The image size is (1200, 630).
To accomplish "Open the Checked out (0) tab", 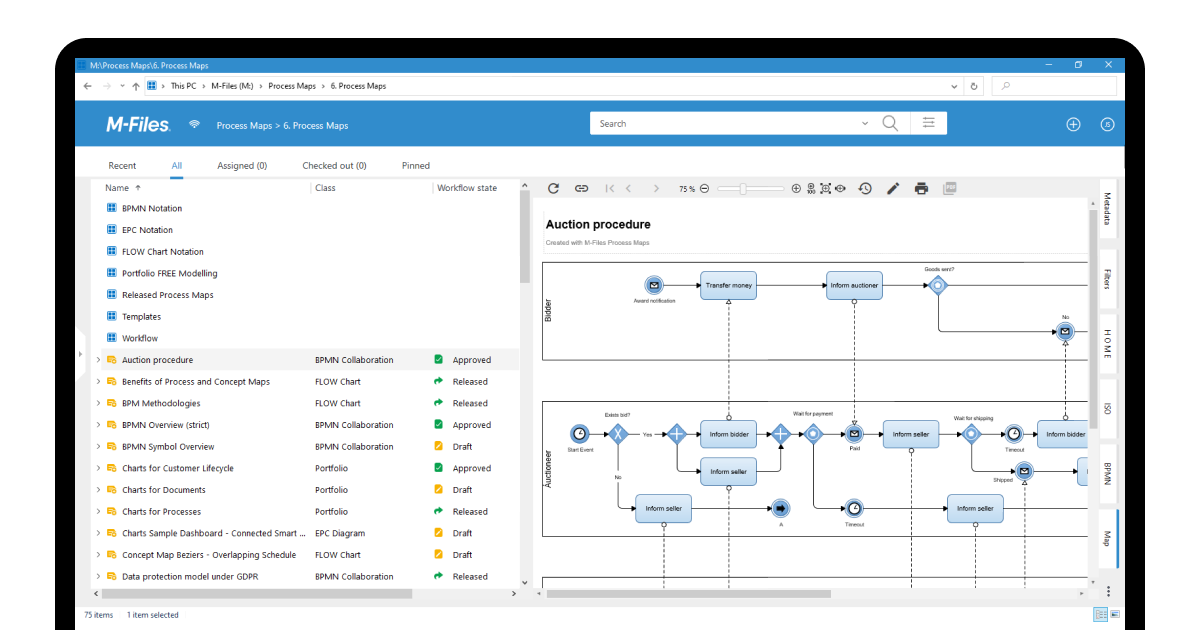I will click(334, 166).
